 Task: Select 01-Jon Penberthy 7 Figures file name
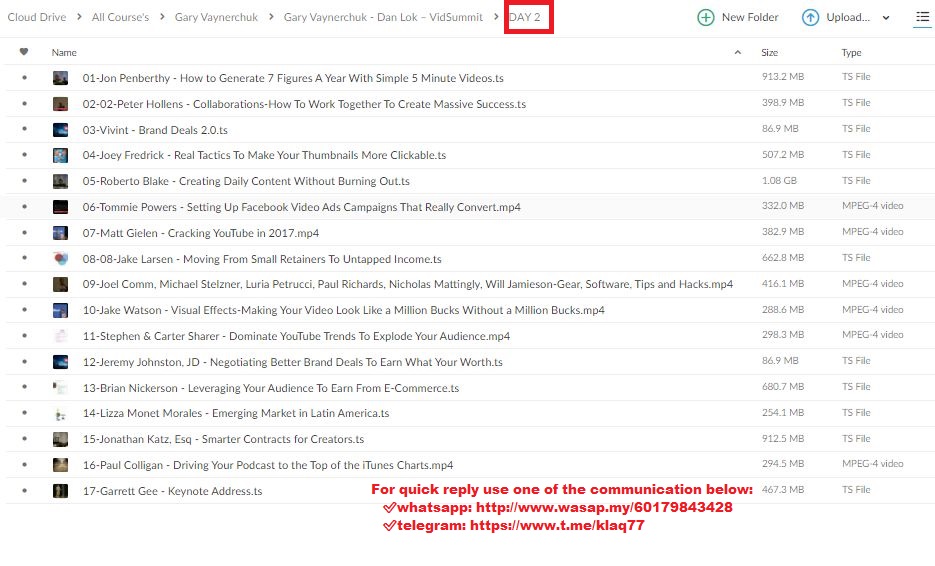click(293, 78)
